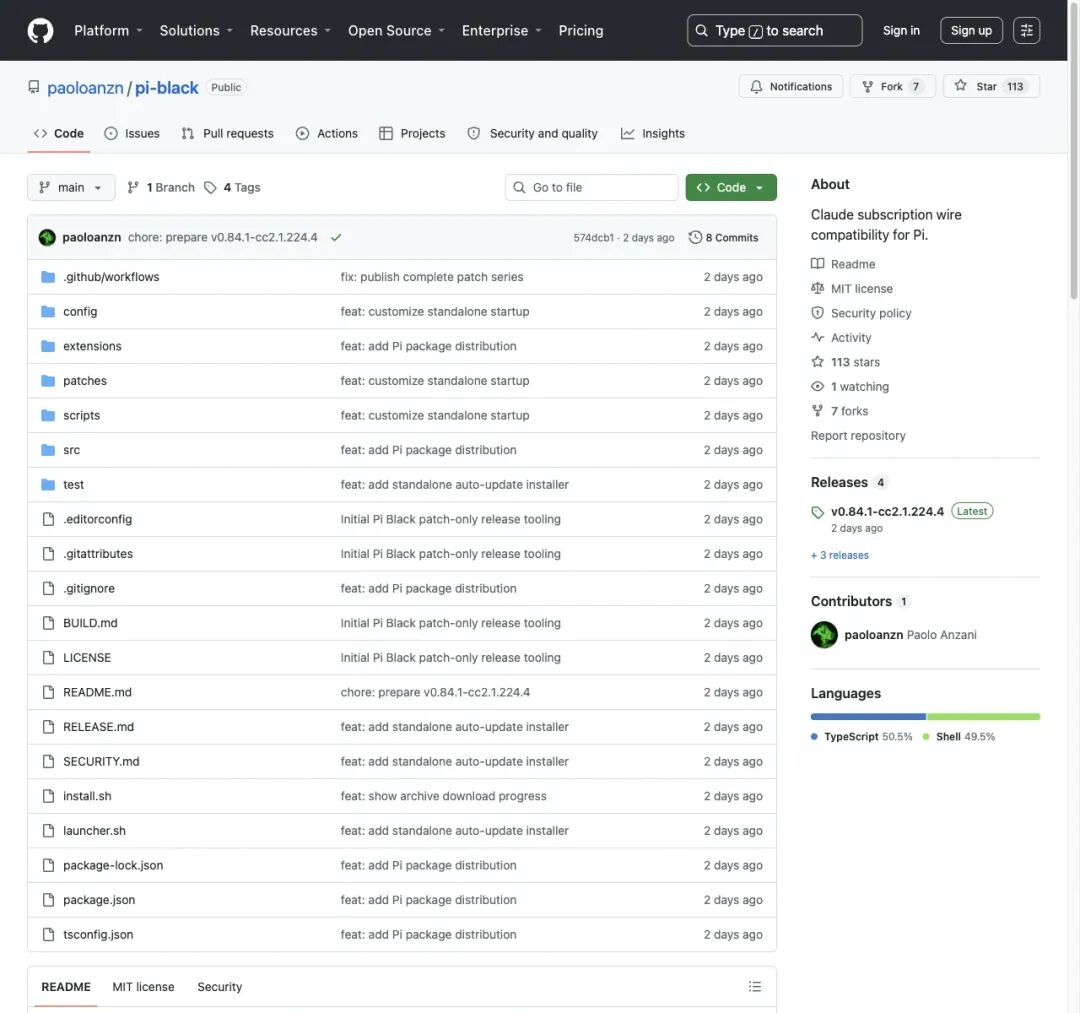1080x1013 pixels.
Task: Click the Sign up button
Action: click(971, 30)
